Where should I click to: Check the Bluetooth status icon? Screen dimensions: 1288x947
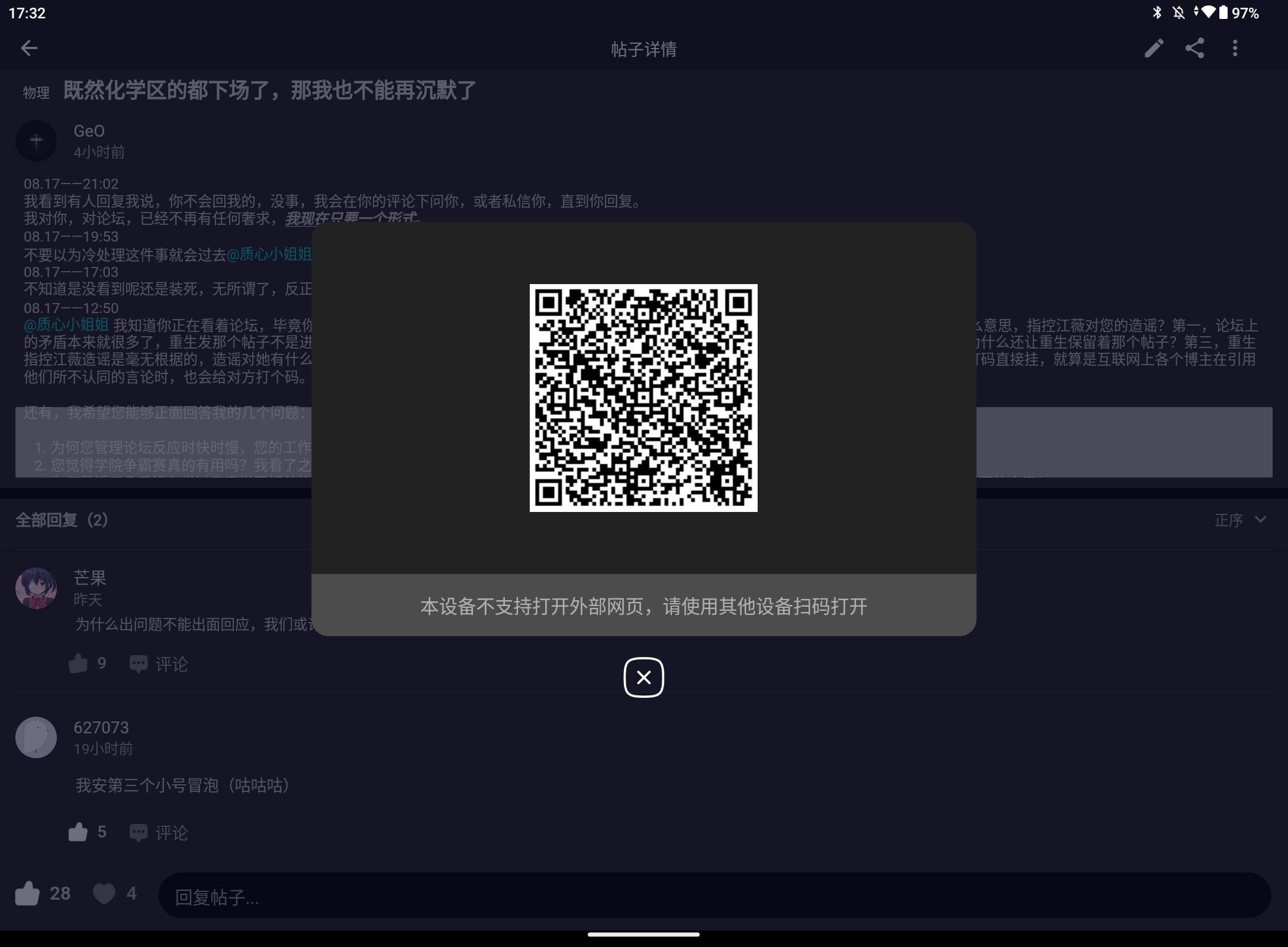click(x=1157, y=12)
